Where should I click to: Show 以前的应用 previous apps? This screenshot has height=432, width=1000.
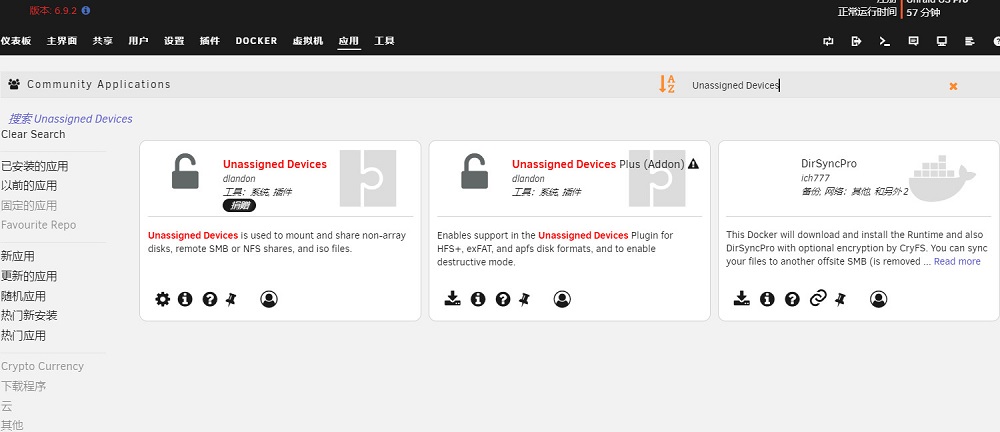click(x=29, y=186)
